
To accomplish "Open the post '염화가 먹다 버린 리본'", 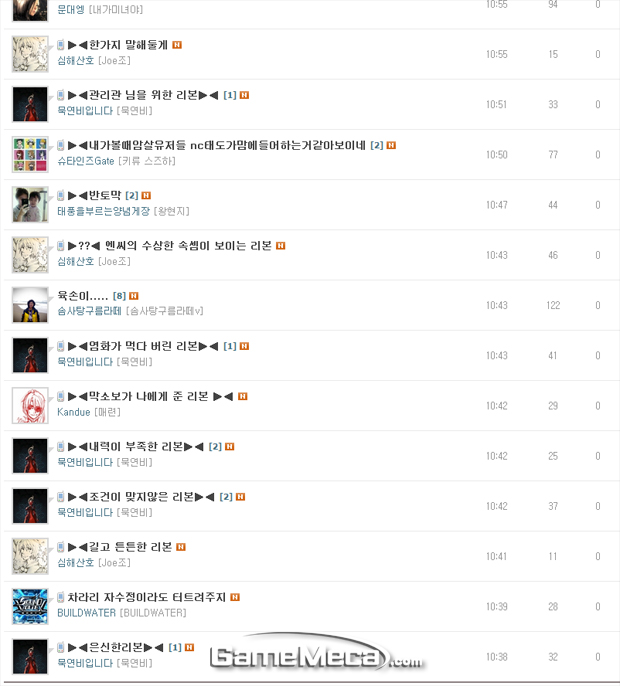I will [x=143, y=346].
